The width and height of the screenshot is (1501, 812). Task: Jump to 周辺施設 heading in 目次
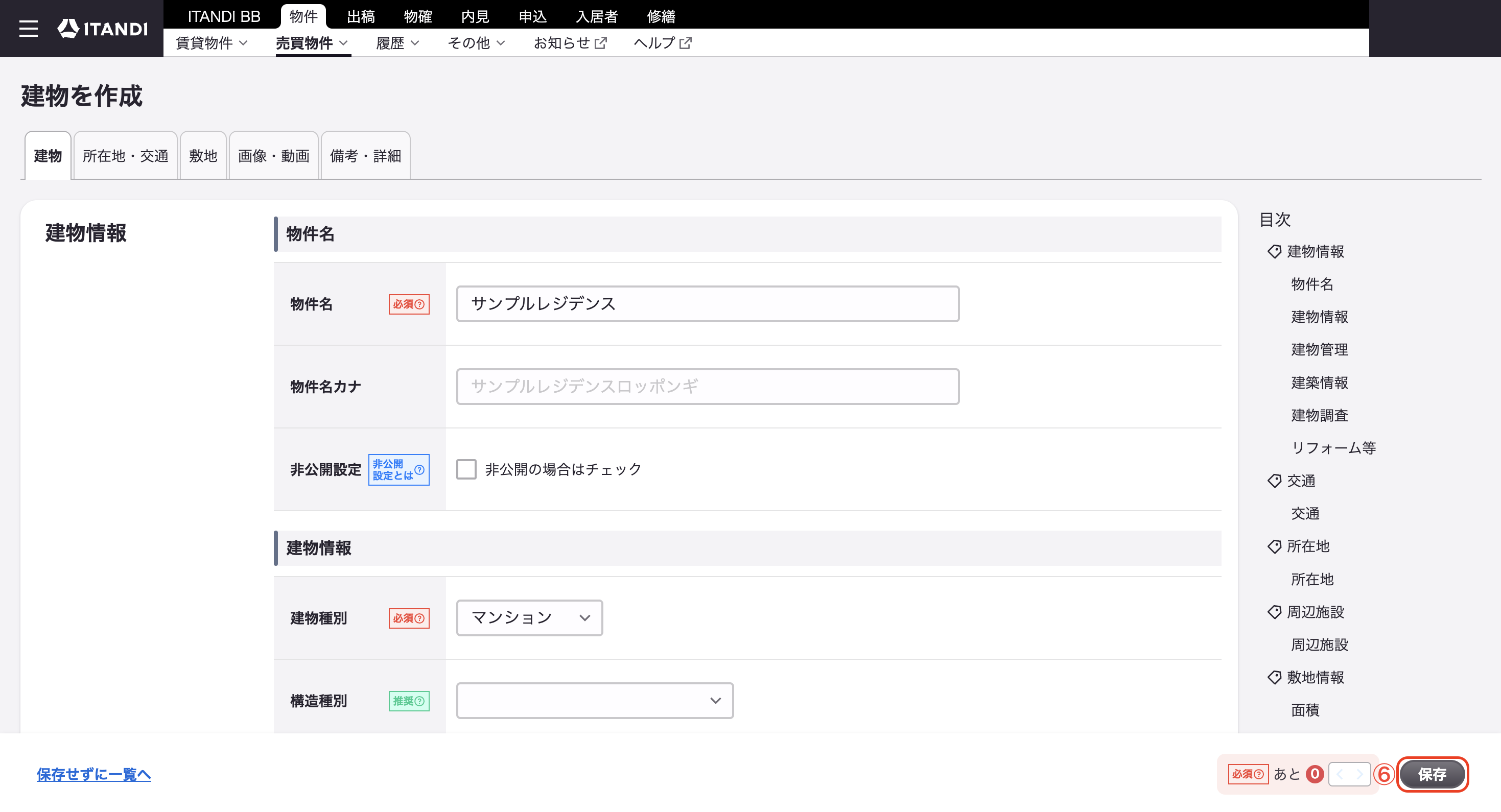(1315, 612)
